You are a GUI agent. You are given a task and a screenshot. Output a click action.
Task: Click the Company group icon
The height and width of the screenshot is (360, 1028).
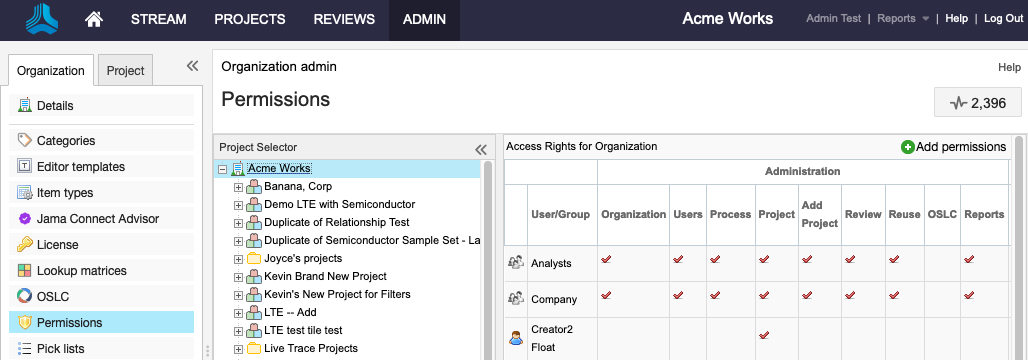[x=516, y=299]
